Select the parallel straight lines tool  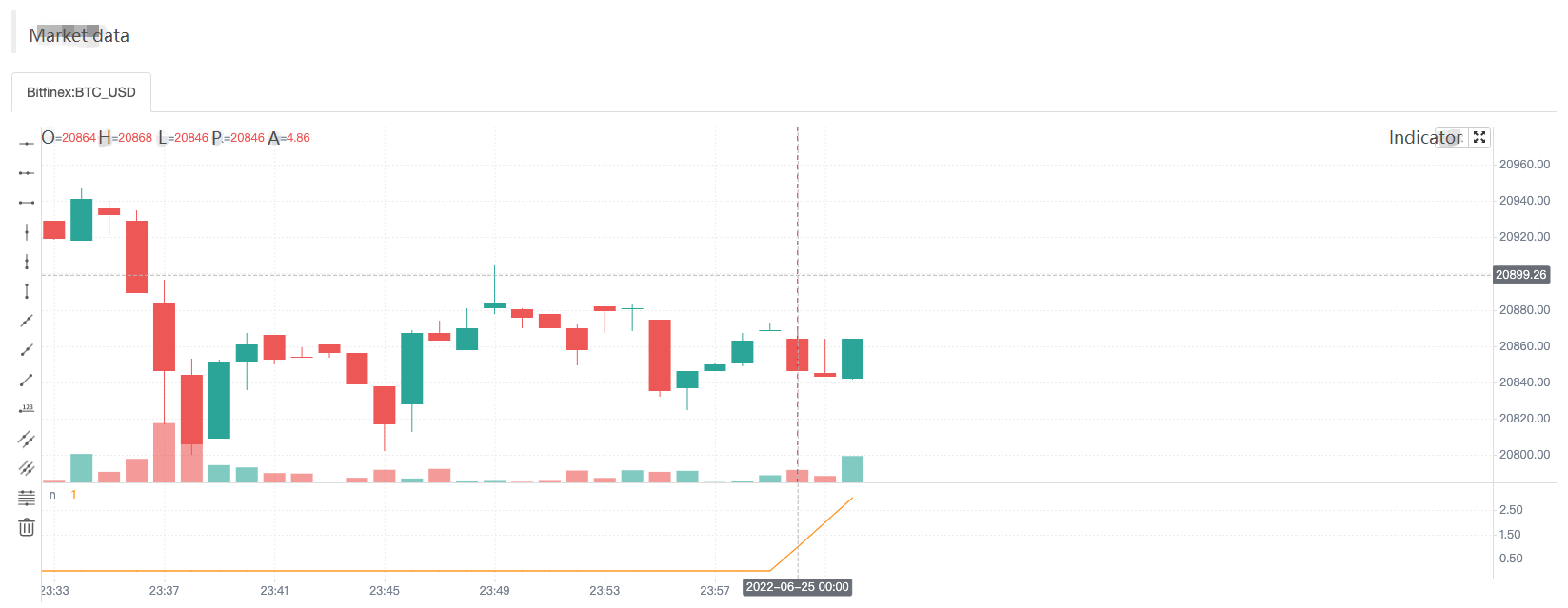pos(27,468)
